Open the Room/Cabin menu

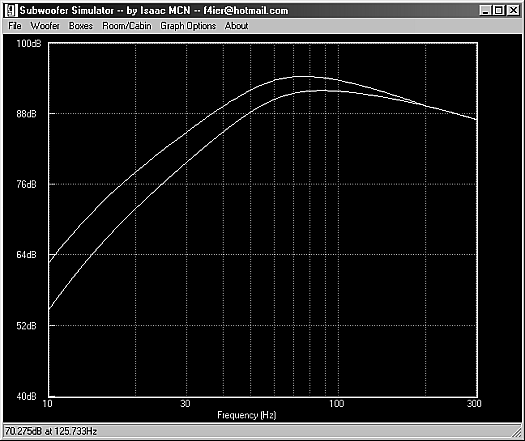(x=127, y=26)
